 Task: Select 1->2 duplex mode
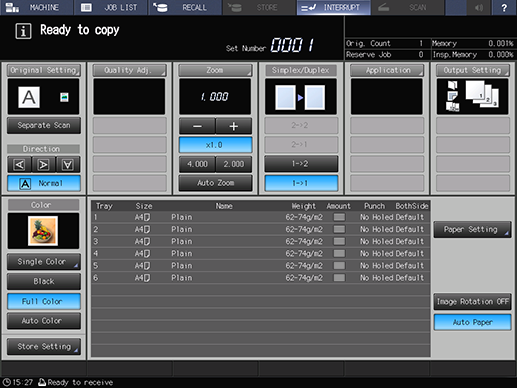(301, 164)
